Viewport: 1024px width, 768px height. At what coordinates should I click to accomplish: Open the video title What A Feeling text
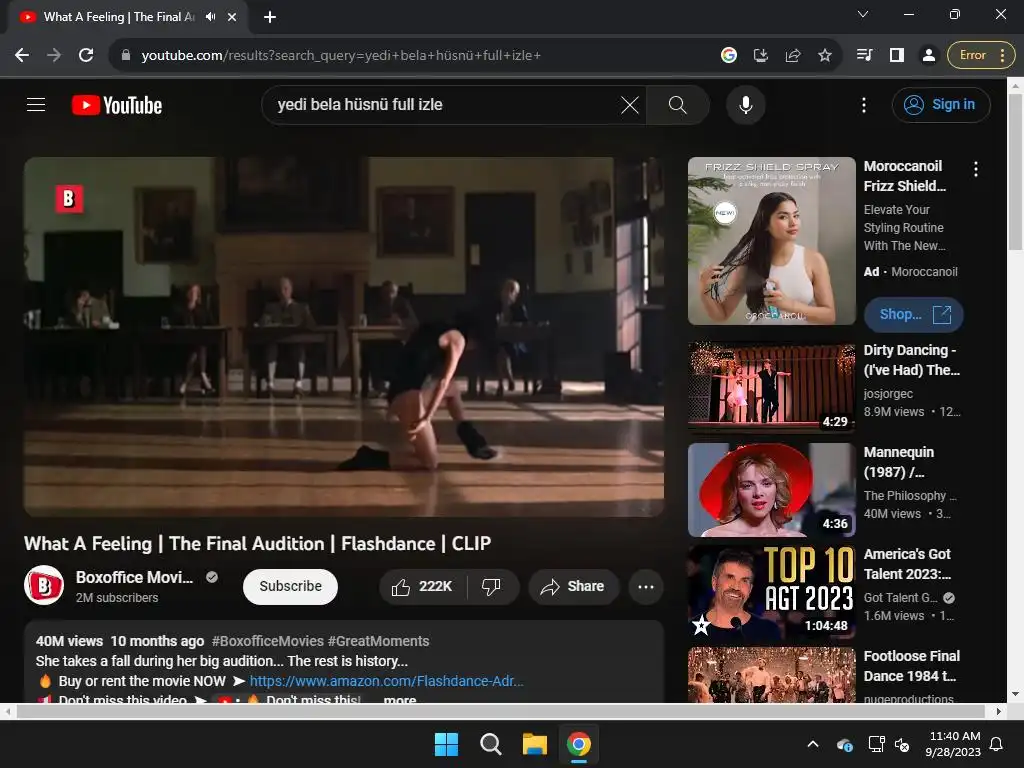(257, 543)
